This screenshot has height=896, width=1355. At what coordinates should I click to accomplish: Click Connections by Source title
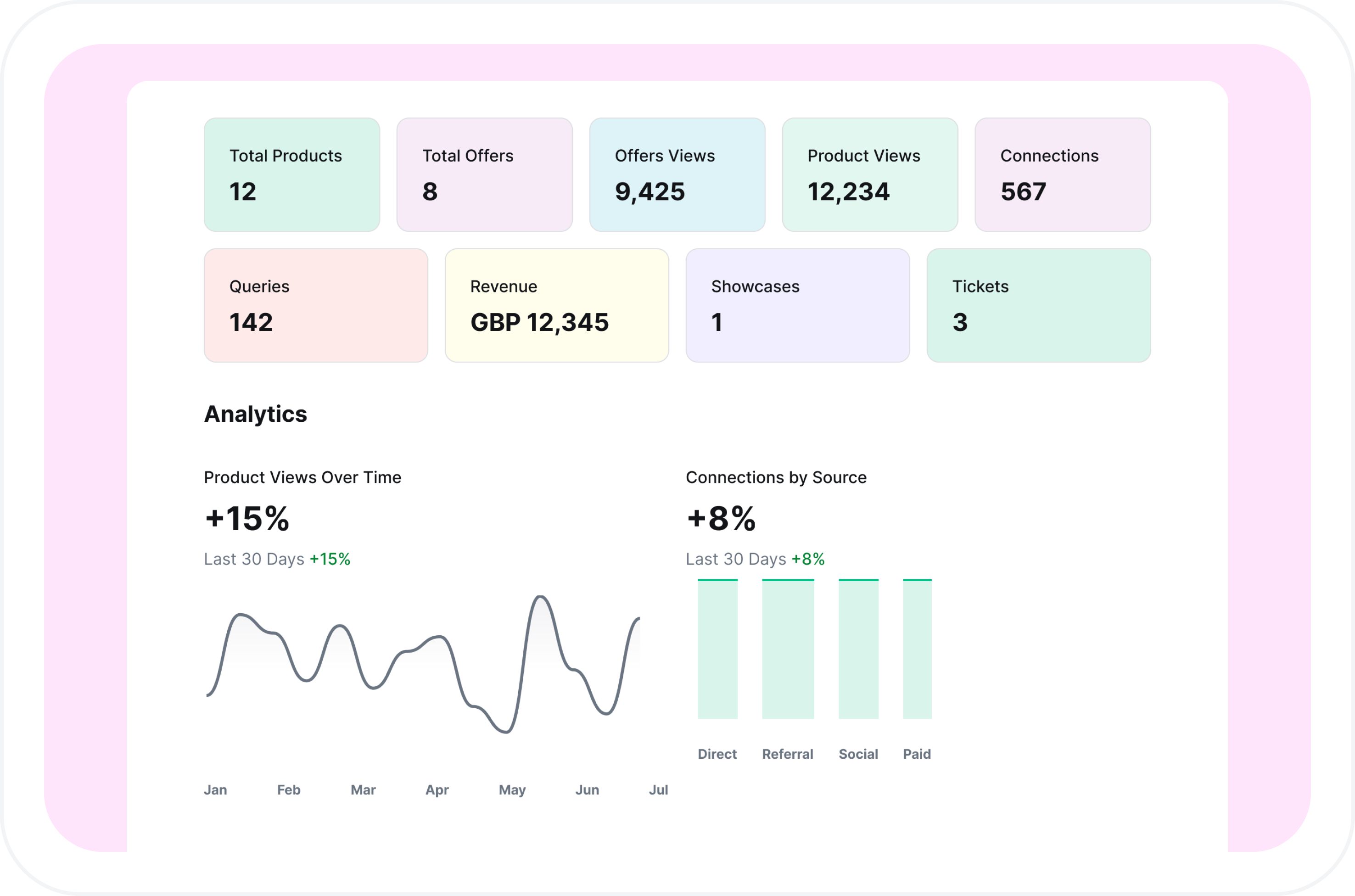(x=776, y=477)
